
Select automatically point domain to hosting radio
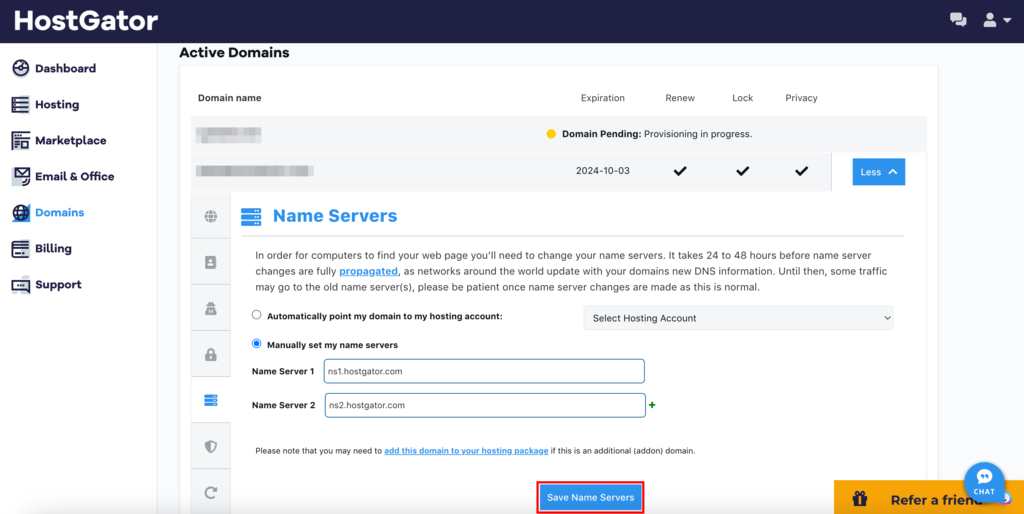tap(257, 315)
